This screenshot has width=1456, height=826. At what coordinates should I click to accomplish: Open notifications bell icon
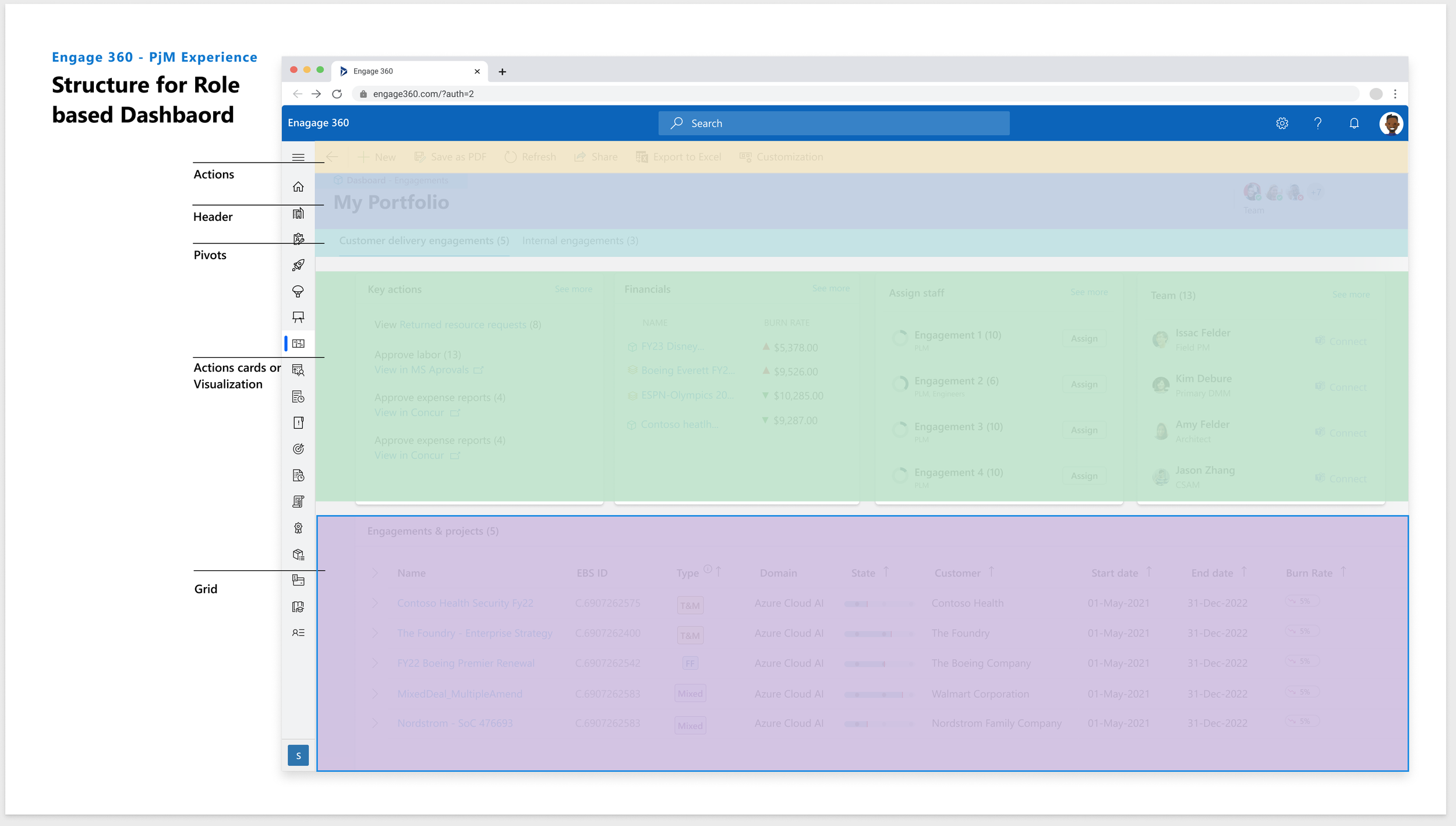click(x=1354, y=123)
